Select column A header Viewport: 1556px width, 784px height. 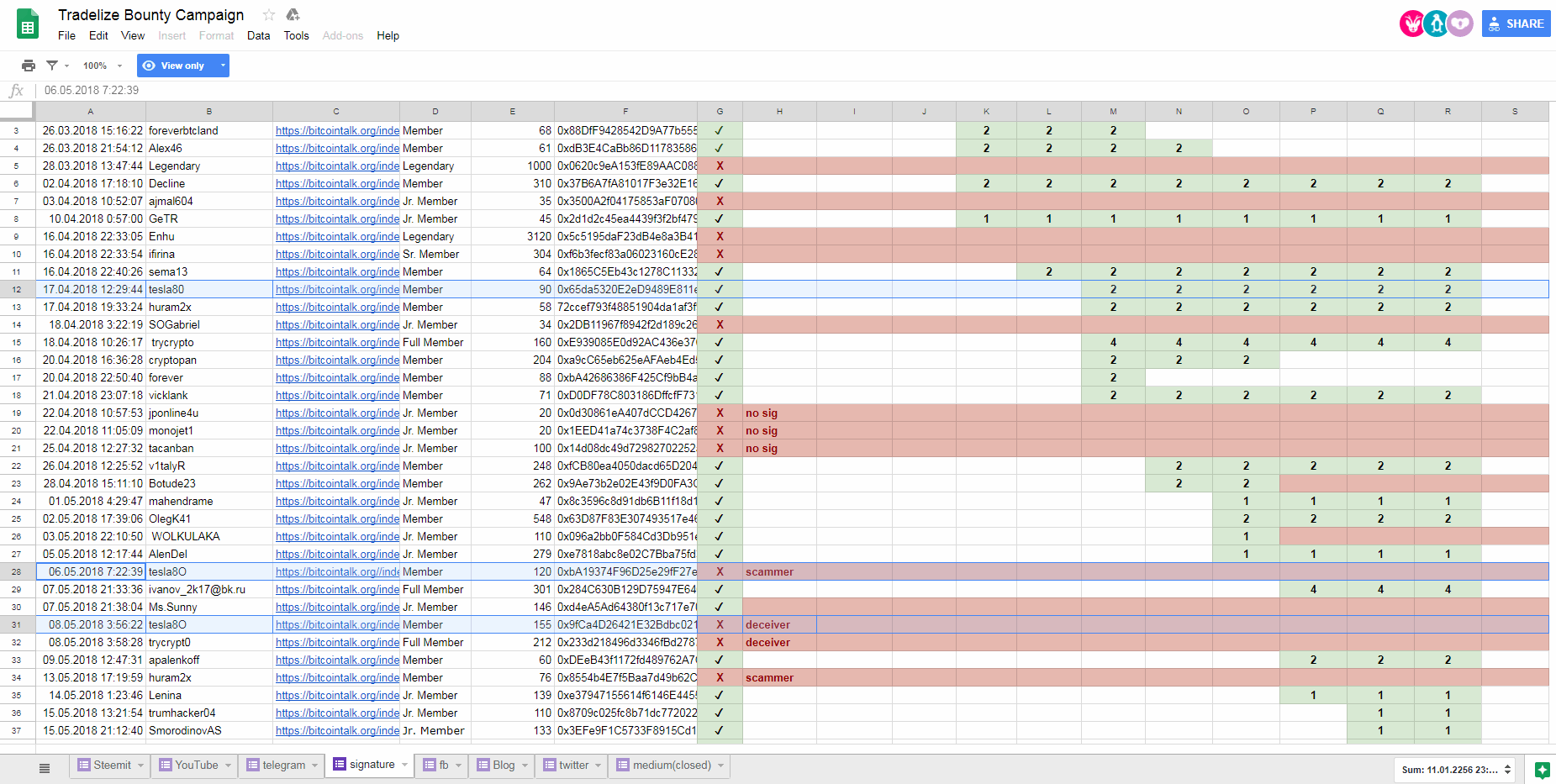tap(91, 111)
